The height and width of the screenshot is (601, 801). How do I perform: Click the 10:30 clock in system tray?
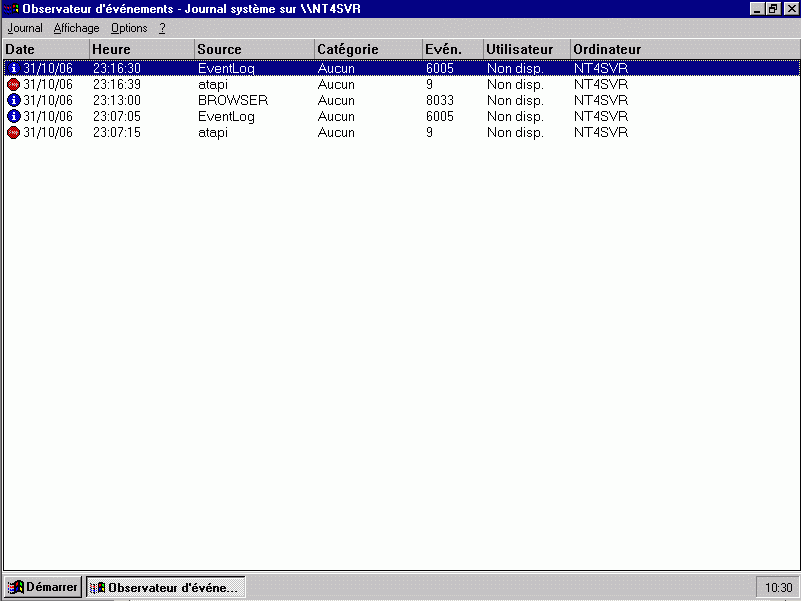(x=778, y=588)
